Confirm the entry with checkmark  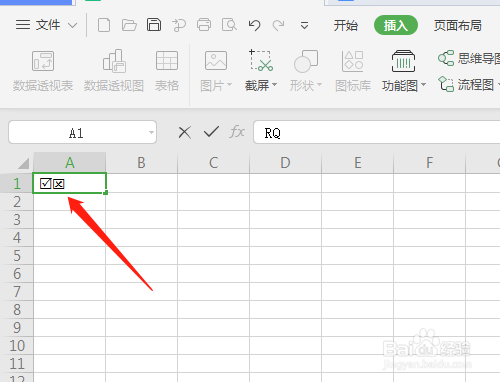pos(211,132)
